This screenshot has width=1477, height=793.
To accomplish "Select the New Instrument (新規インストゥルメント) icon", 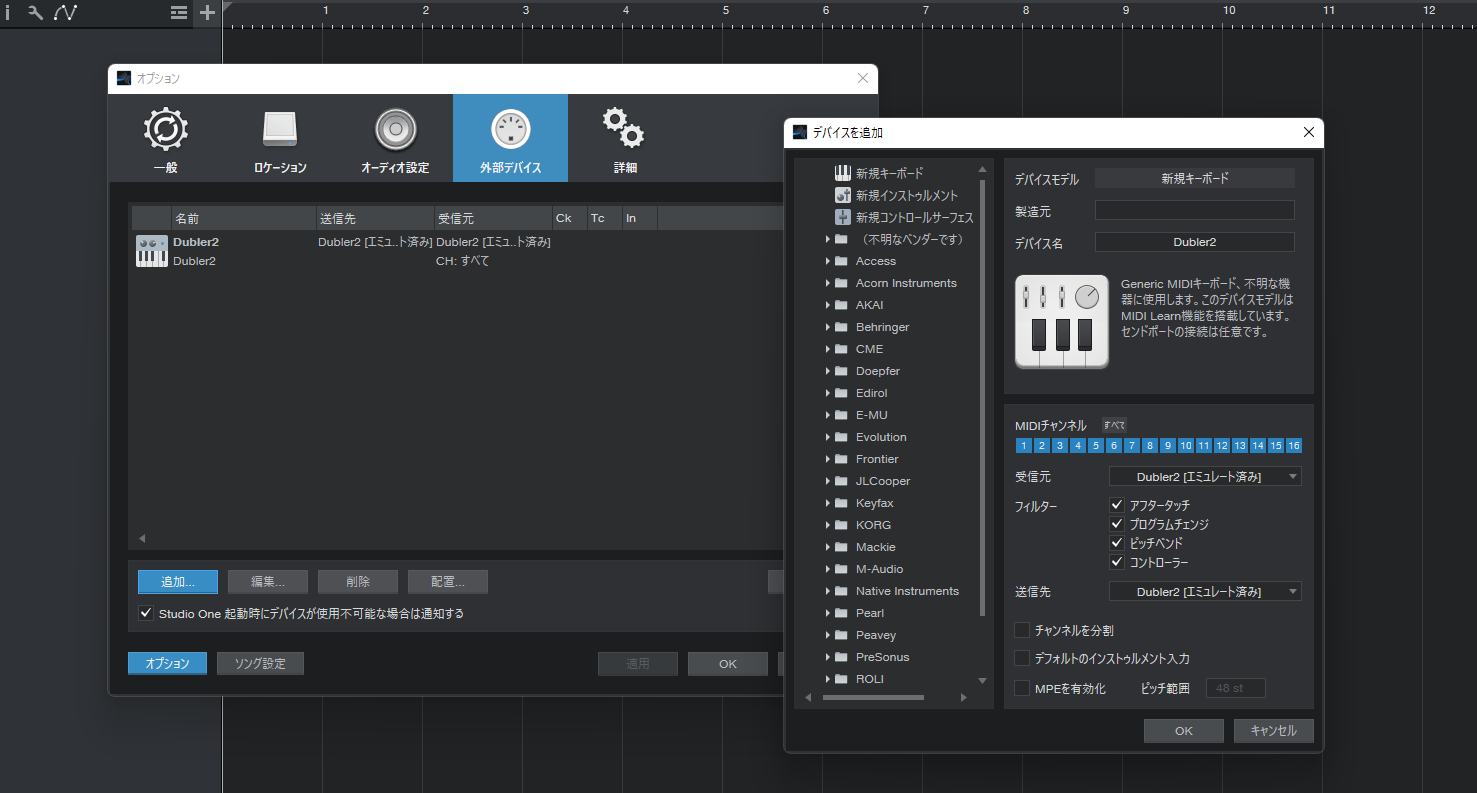I will coord(842,195).
